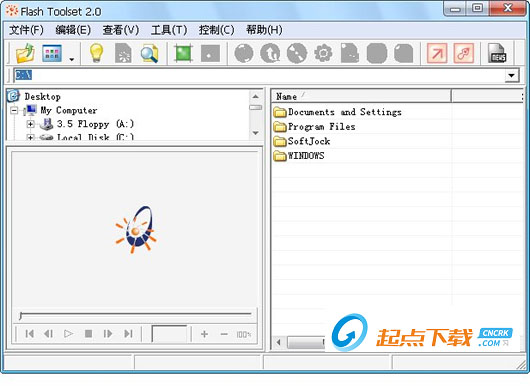Image resolution: width=530 pixels, height=390 pixels.
Task: Jump to last frame button
Action: [128, 334]
